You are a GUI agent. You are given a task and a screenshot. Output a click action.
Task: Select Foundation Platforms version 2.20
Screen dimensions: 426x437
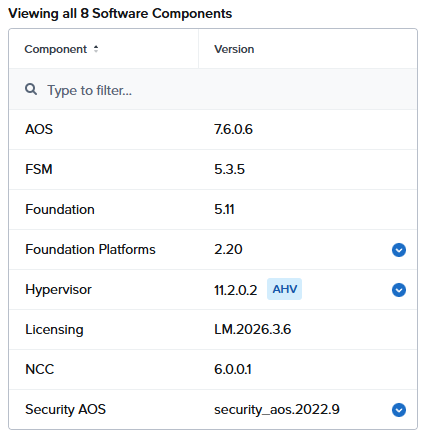pos(228,249)
